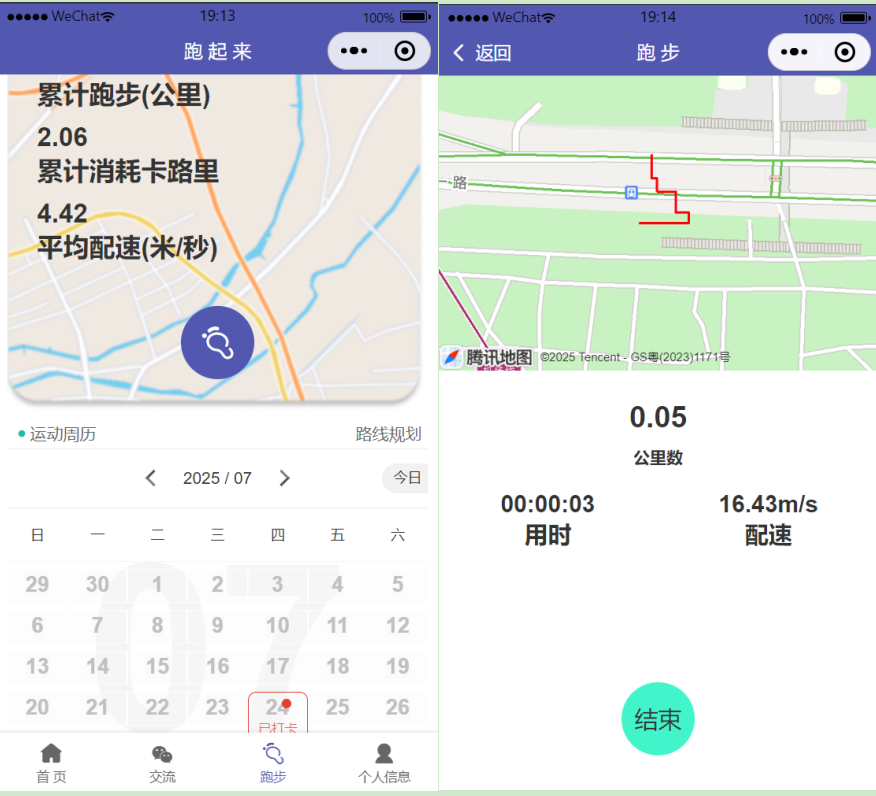
Task: Open the three-dot menu in 跑步 screen
Action: [794, 52]
